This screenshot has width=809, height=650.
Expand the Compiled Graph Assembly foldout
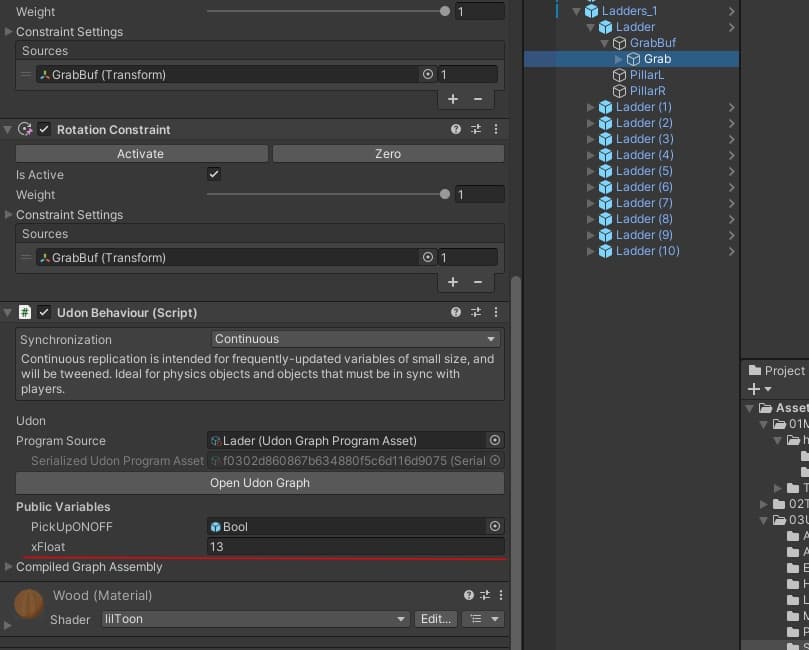click(x=10, y=567)
